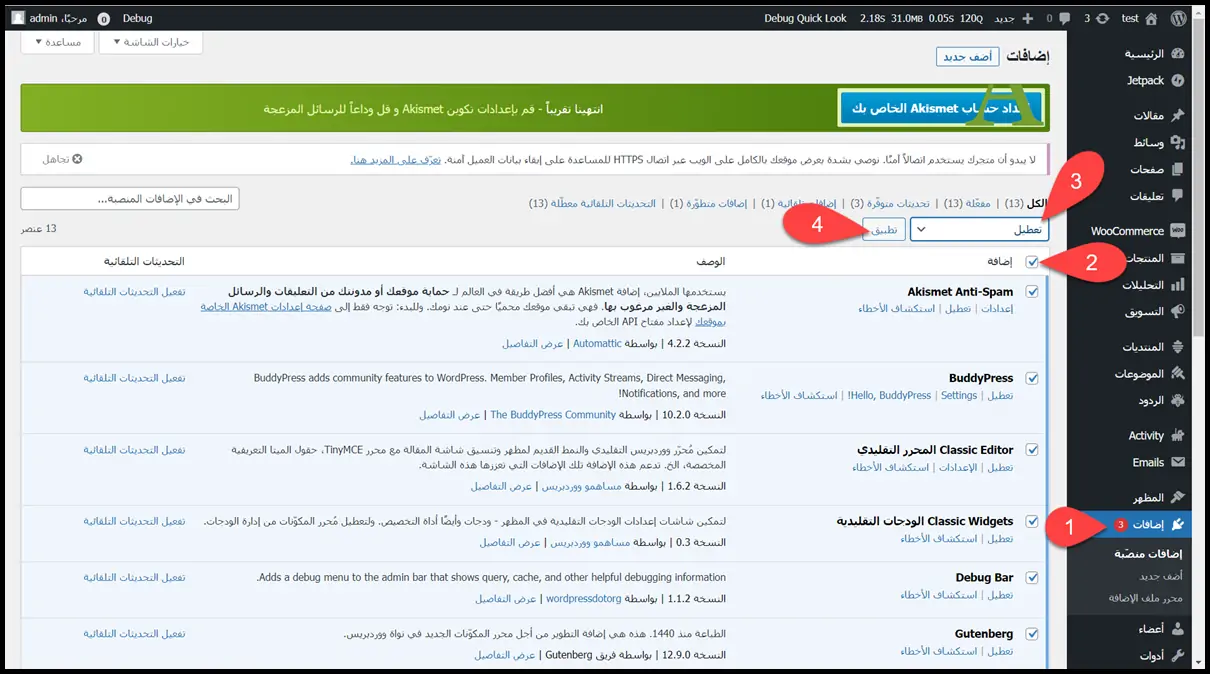Uncheck the Akismet Anti-Spam plugin checkbox

click(x=1033, y=291)
